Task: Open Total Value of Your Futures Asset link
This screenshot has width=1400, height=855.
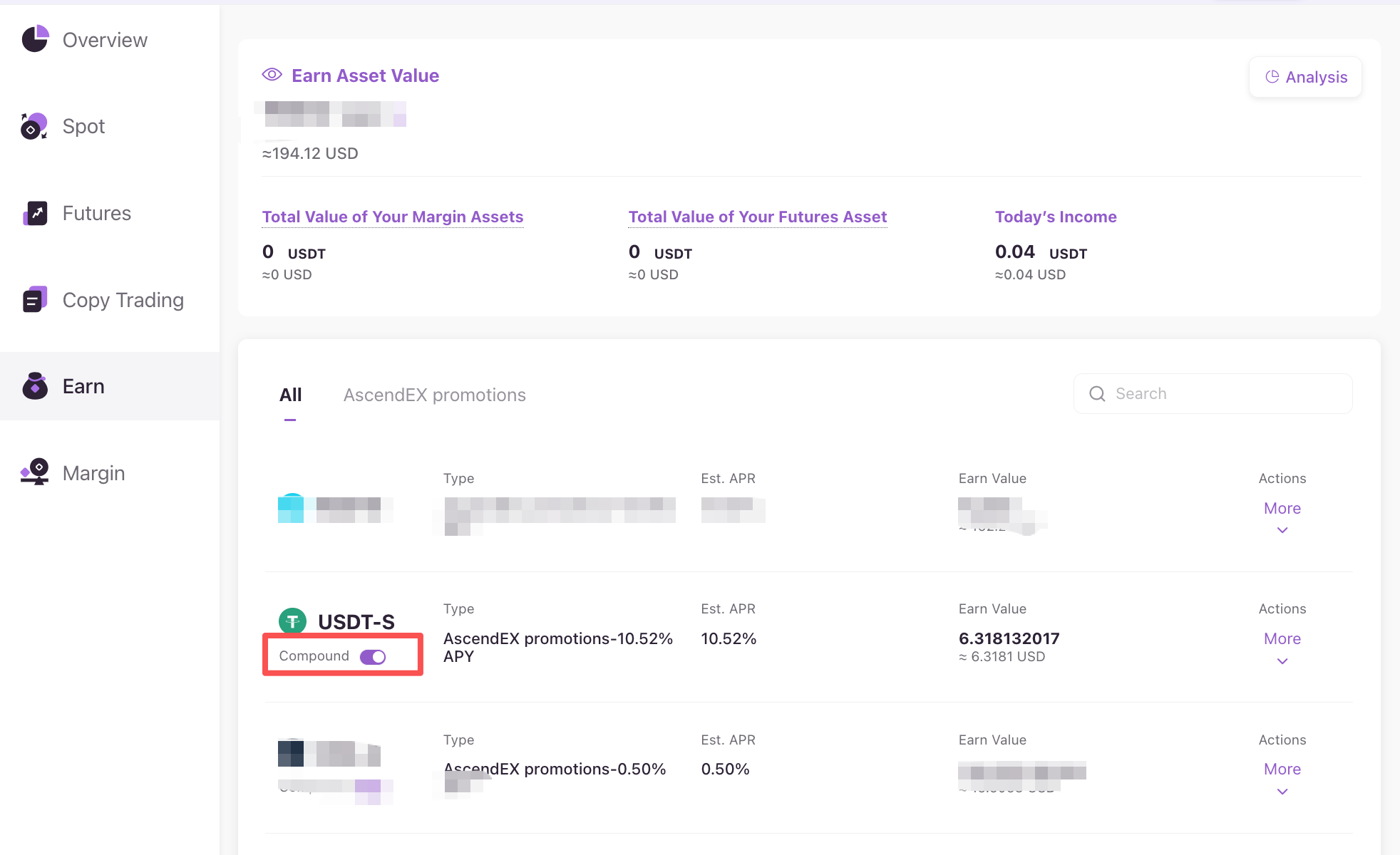Action: pos(757,217)
